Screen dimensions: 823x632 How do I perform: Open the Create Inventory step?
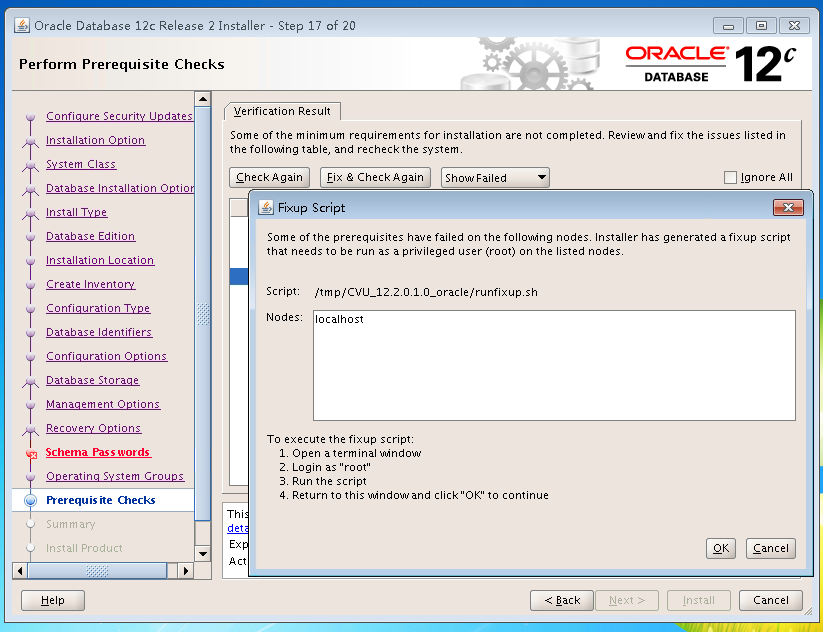[x=90, y=284]
